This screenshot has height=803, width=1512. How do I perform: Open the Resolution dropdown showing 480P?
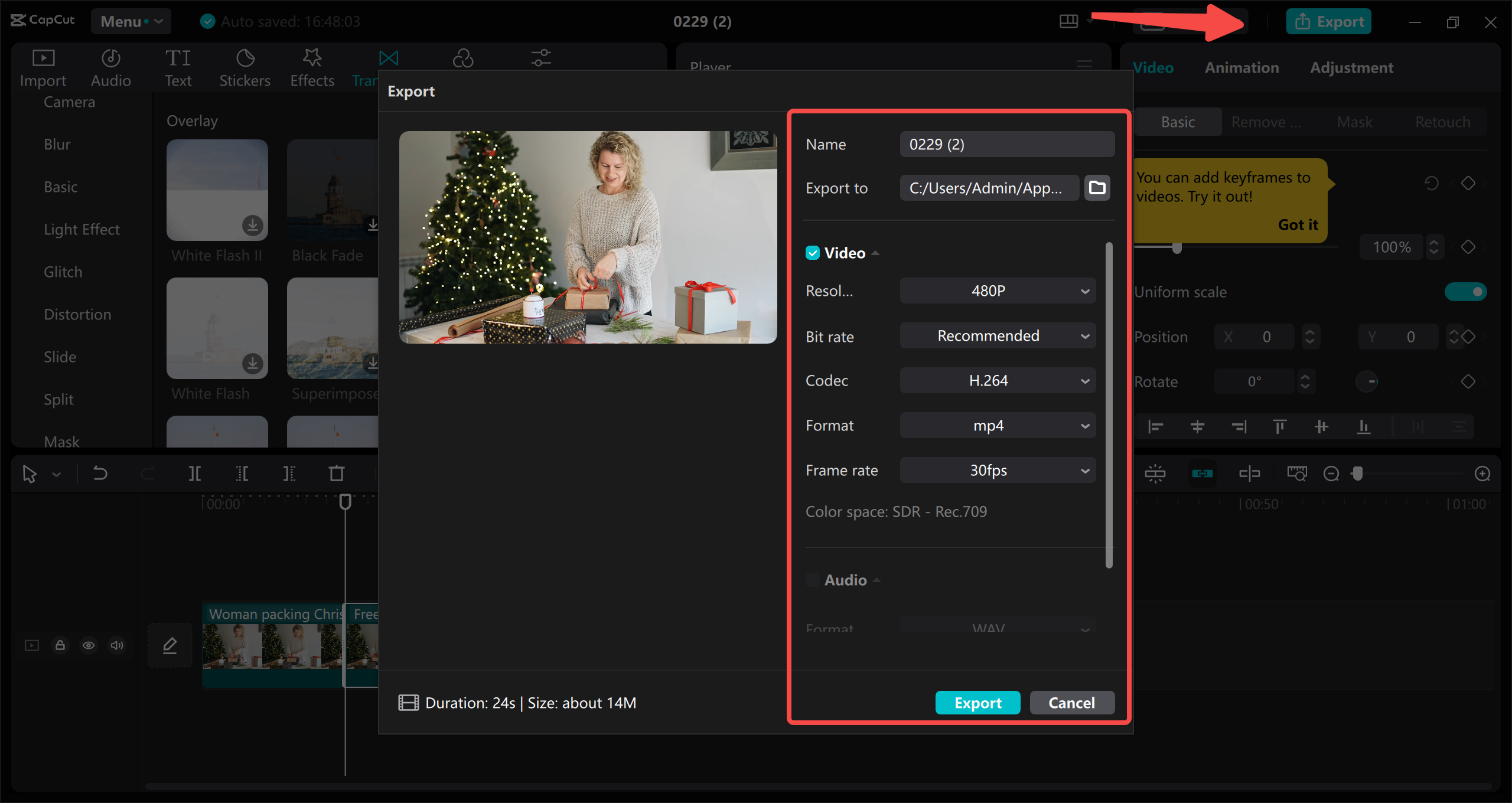[997, 290]
